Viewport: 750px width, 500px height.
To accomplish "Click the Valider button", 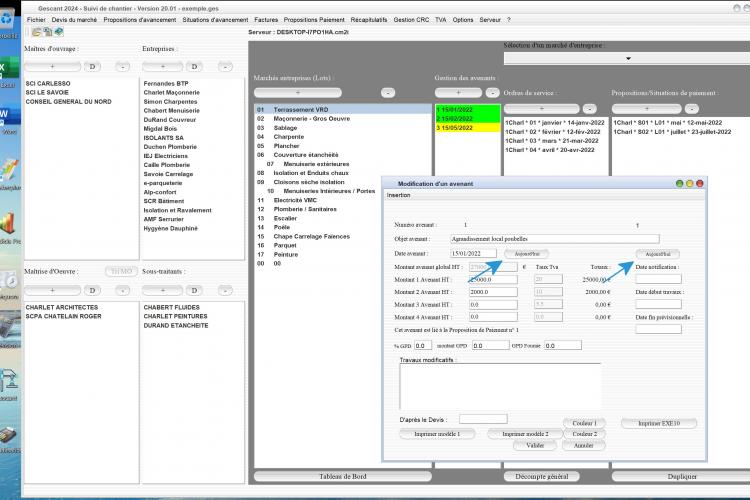I will (x=535, y=445).
